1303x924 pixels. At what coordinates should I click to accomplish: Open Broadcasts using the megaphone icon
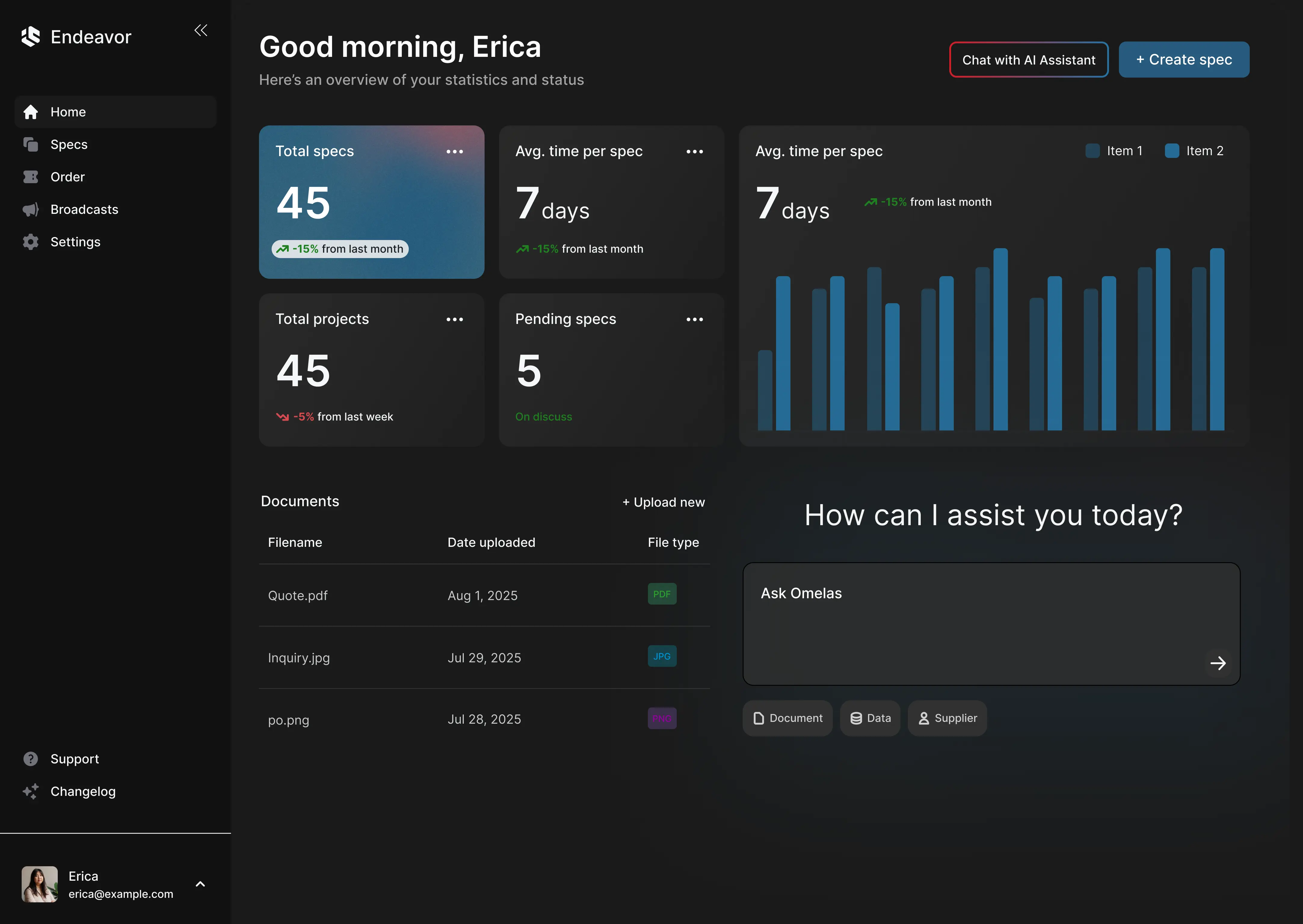point(30,209)
